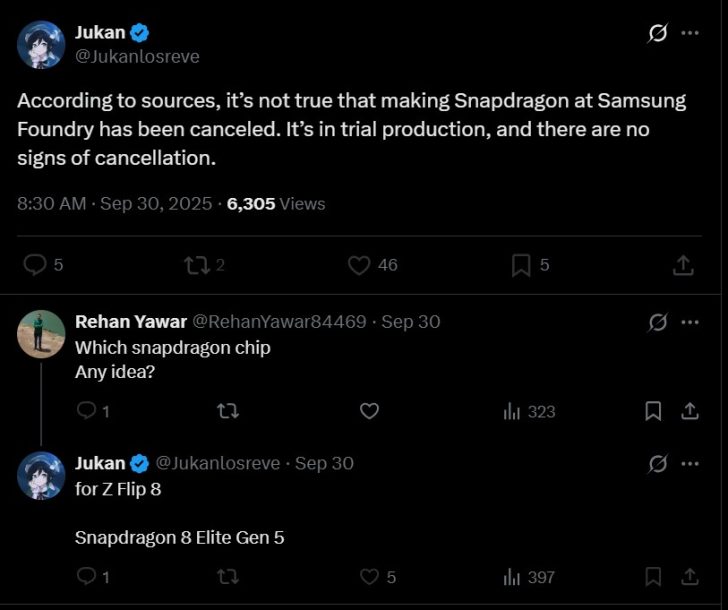Open reply on main Jukan post
Image resolution: width=728 pixels, height=610 pixels.
coord(36,265)
